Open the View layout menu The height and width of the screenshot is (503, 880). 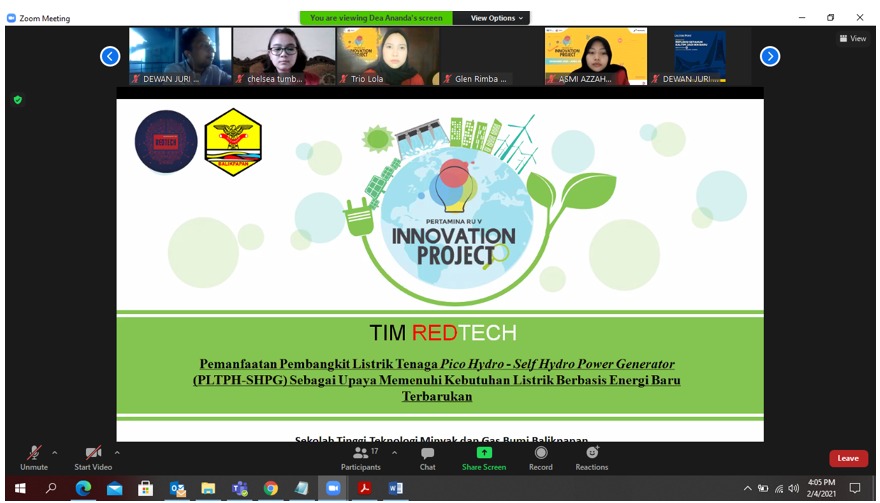coord(852,39)
